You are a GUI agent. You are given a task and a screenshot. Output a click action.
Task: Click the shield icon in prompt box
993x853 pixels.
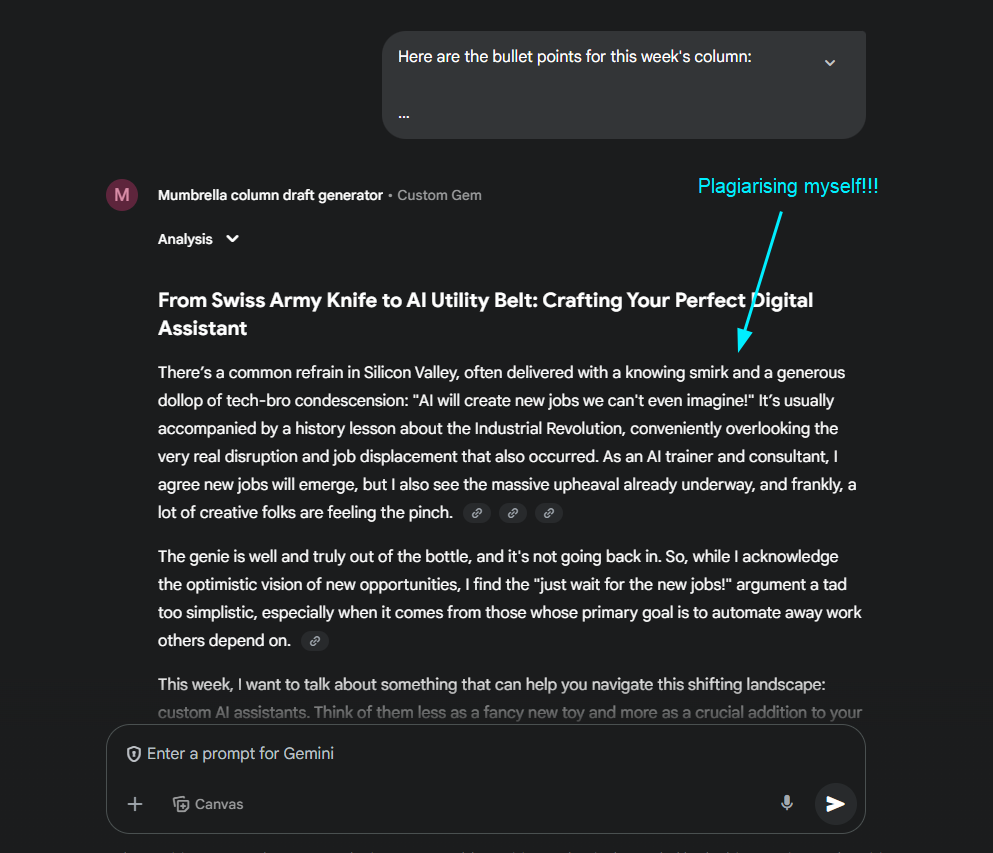[x=134, y=754]
